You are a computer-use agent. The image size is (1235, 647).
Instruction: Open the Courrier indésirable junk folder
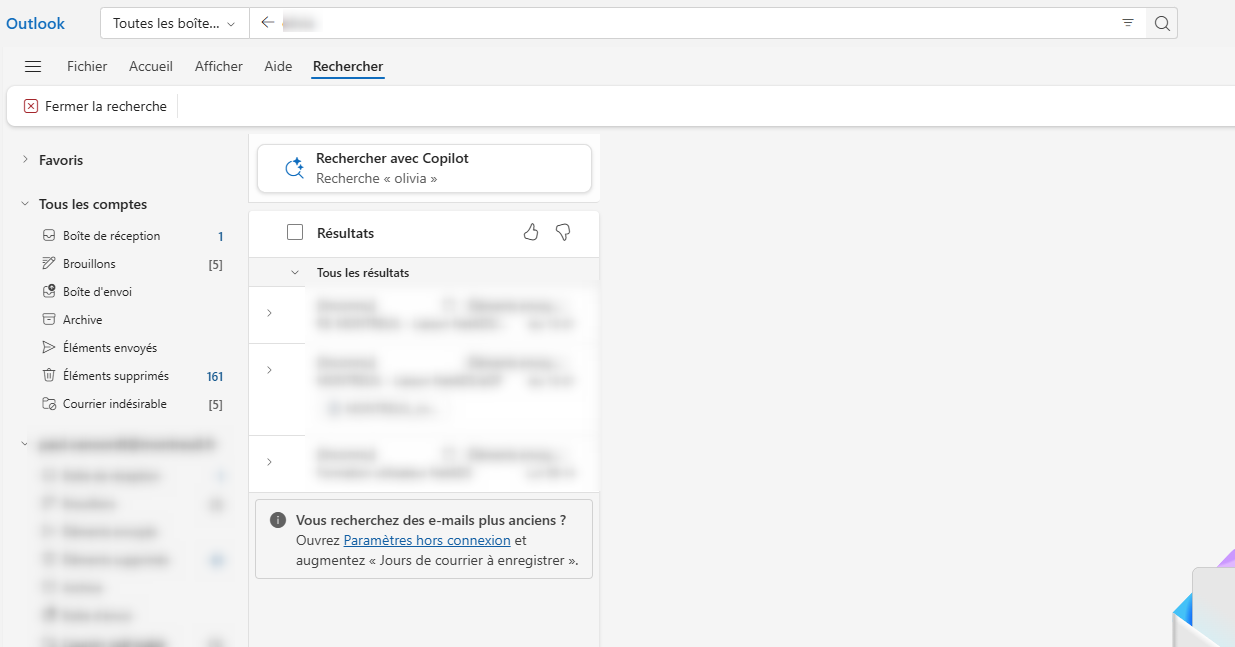tap(133, 404)
